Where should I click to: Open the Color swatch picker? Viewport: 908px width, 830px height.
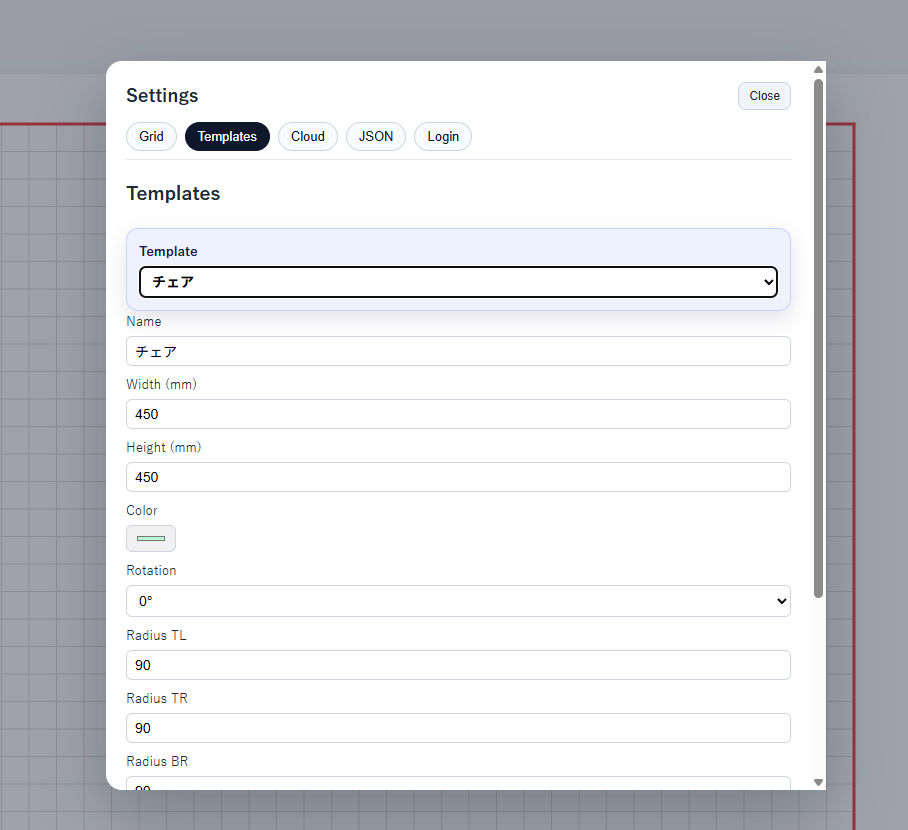[151, 539]
